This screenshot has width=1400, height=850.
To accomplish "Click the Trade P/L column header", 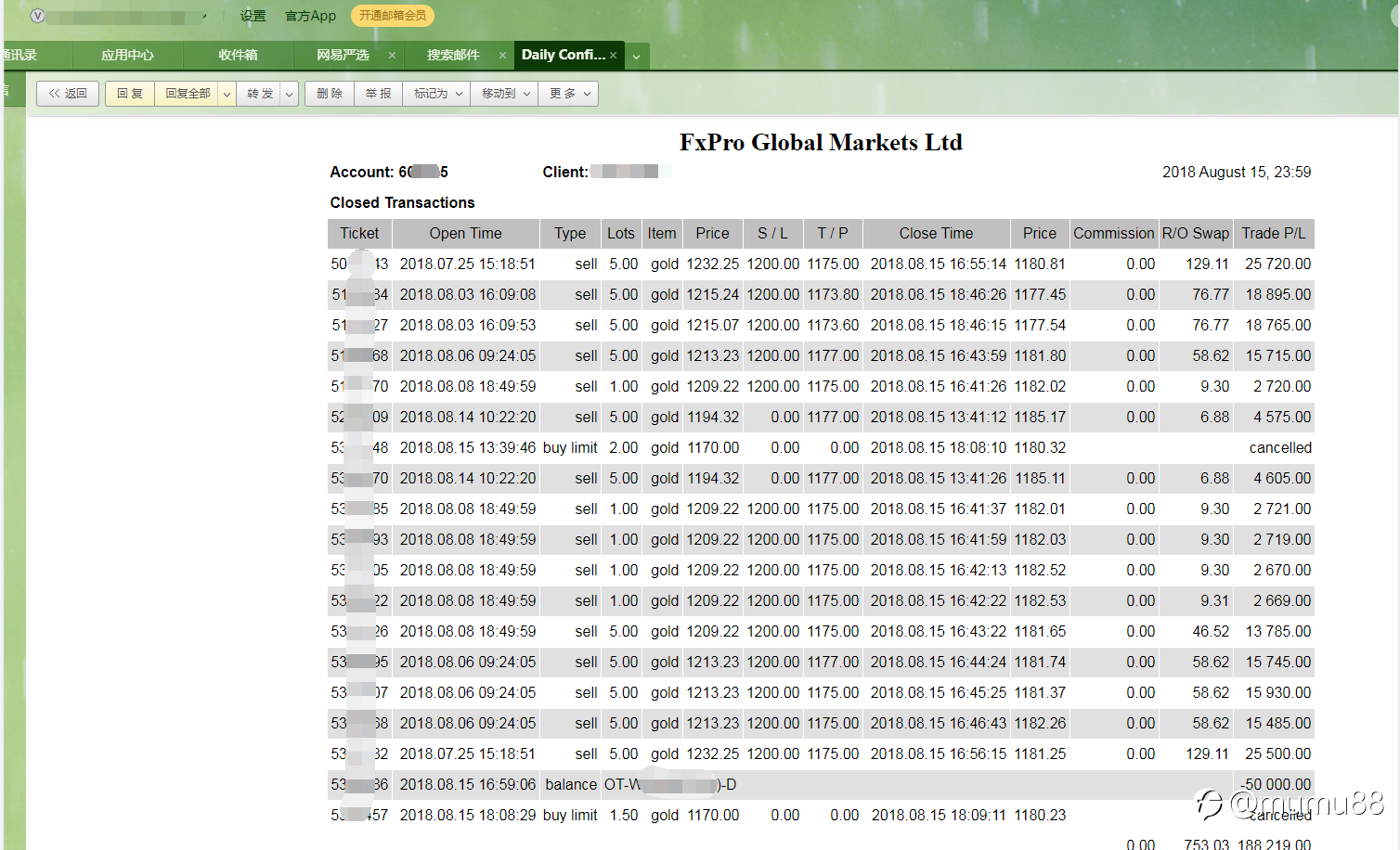I will point(1274,234).
